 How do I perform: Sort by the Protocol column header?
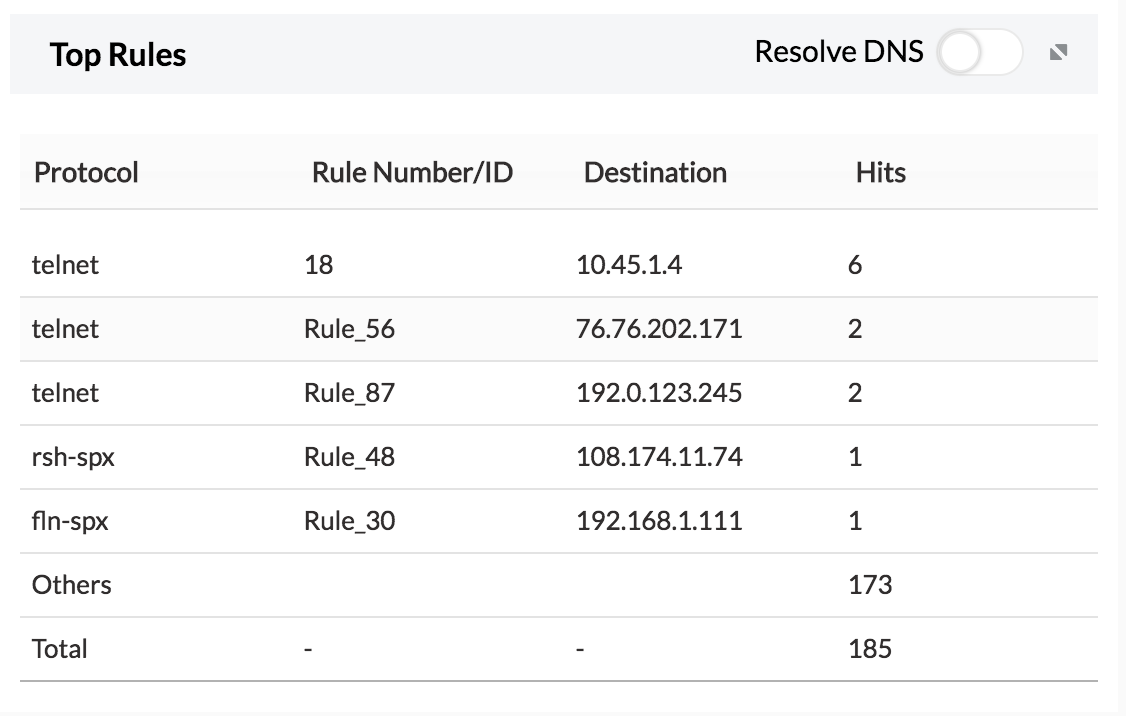86,172
